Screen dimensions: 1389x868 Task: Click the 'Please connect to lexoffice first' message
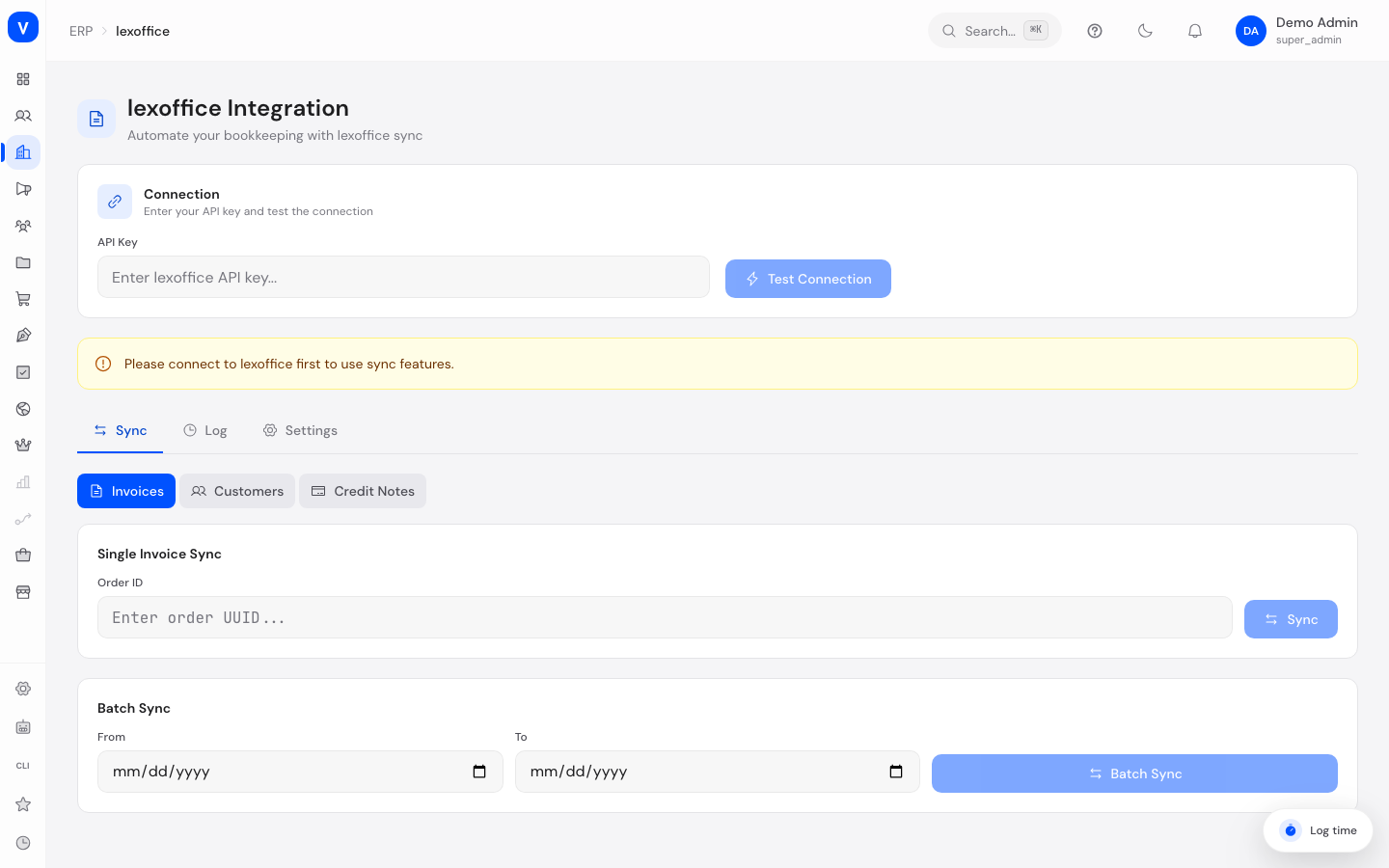(289, 364)
